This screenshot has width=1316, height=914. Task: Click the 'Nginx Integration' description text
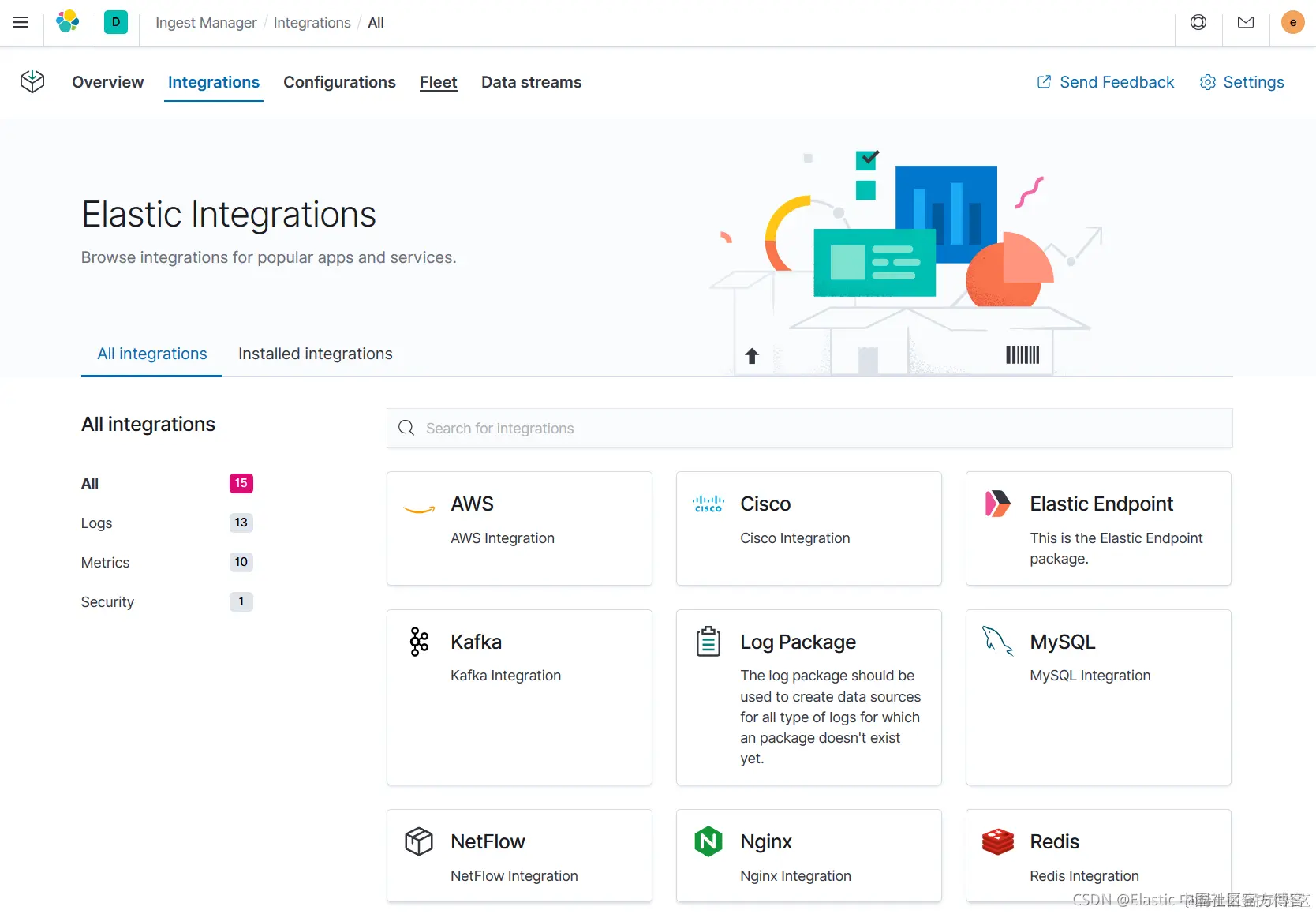pyautogui.click(x=795, y=875)
